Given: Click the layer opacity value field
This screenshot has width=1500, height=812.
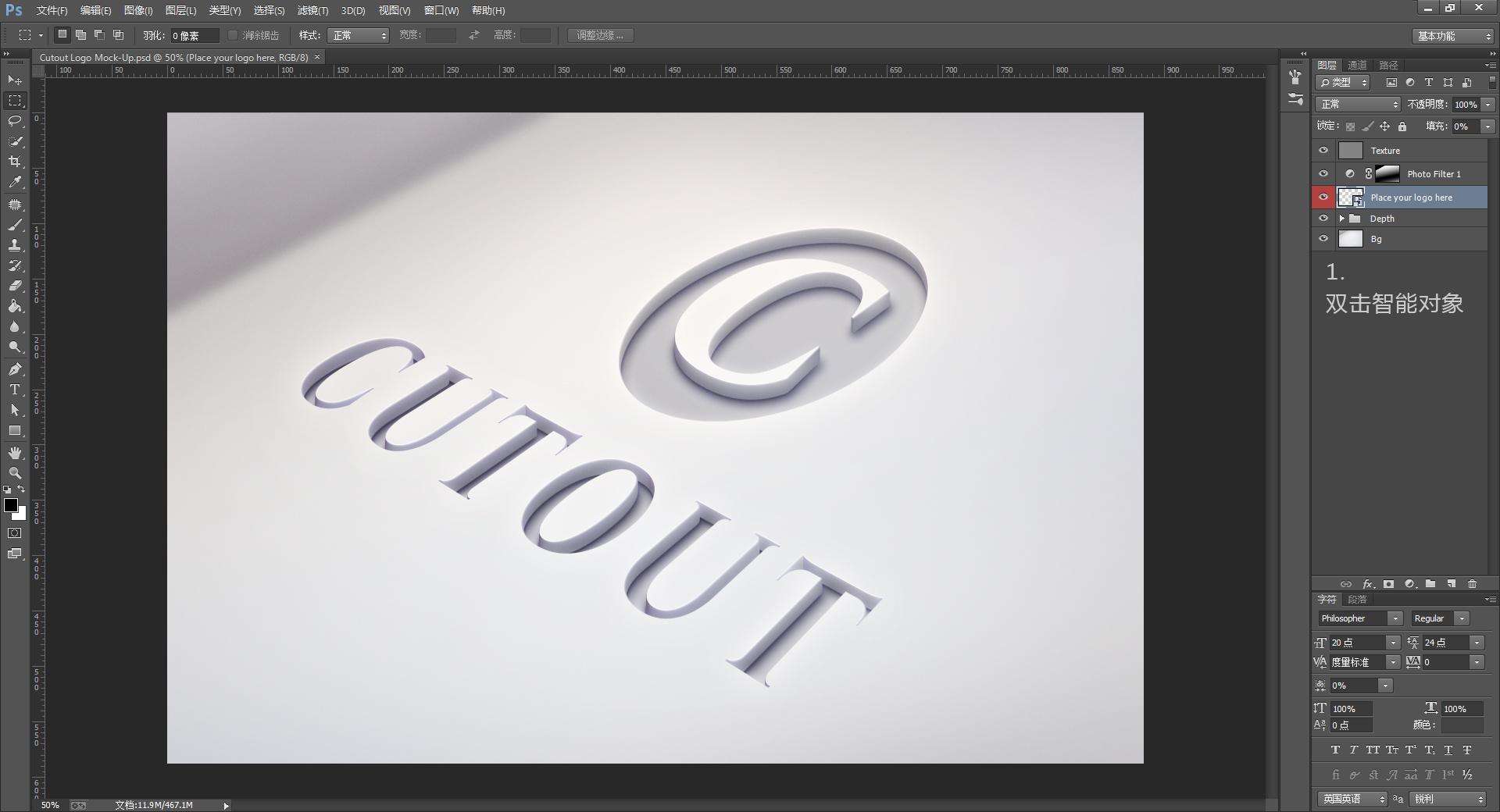Looking at the screenshot, I should [x=1466, y=104].
